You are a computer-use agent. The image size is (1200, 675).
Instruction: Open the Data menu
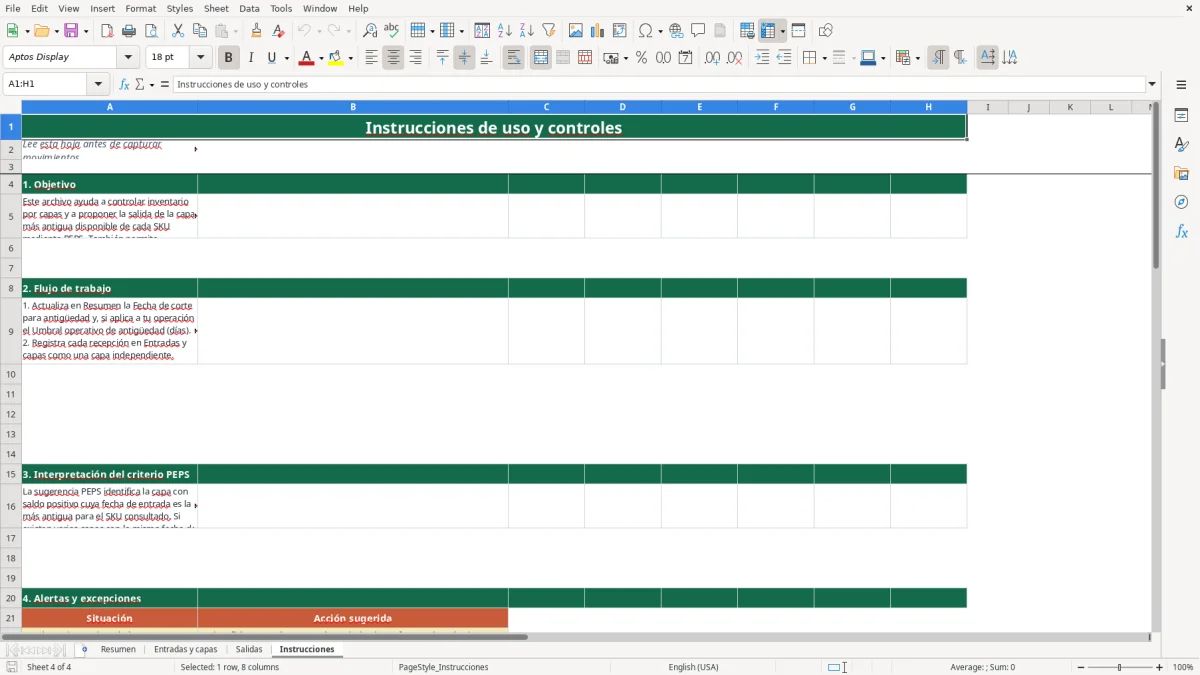coord(249,8)
